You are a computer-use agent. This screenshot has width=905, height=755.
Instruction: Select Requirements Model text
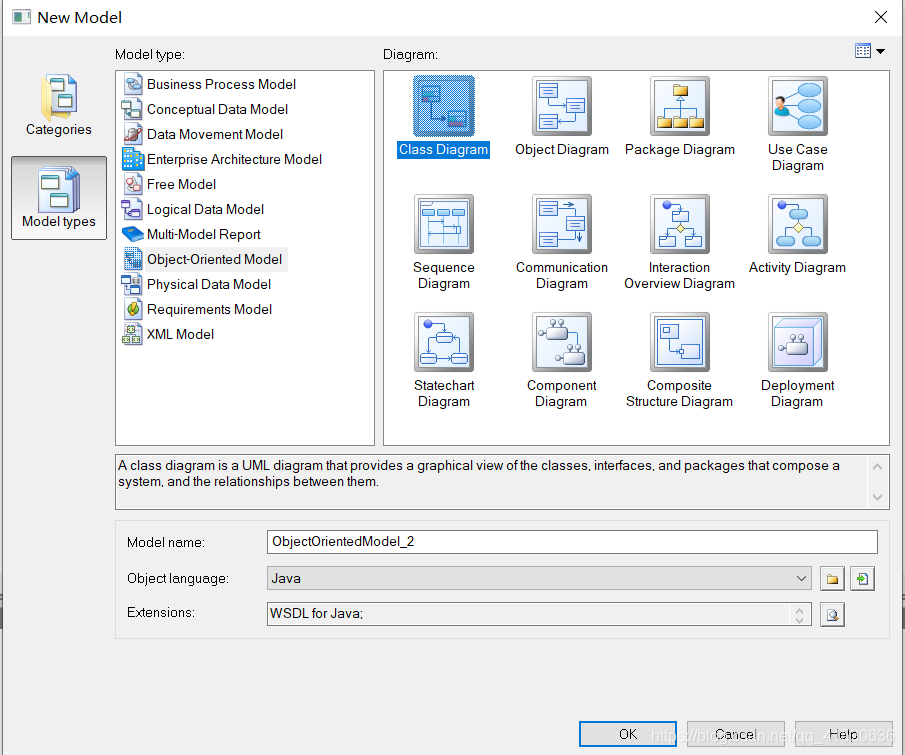(x=210, y=309)
